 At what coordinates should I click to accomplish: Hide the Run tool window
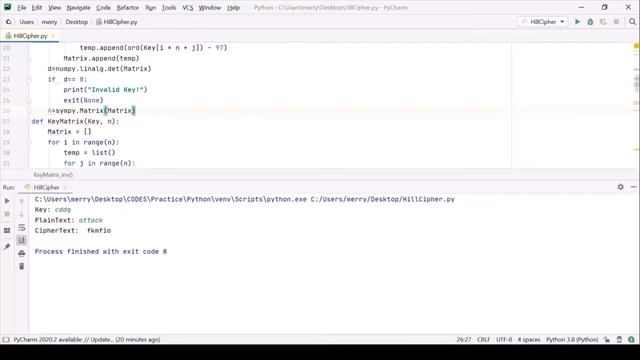[633, 187]
